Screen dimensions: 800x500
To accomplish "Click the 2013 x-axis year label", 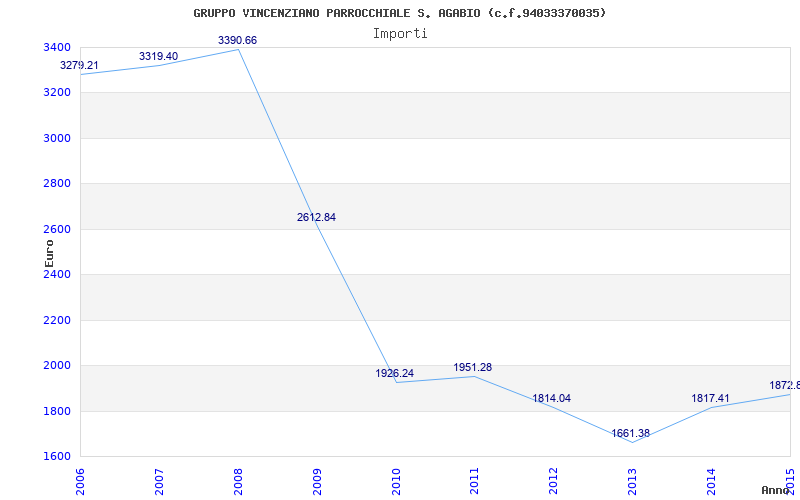I will coord(632,480).
